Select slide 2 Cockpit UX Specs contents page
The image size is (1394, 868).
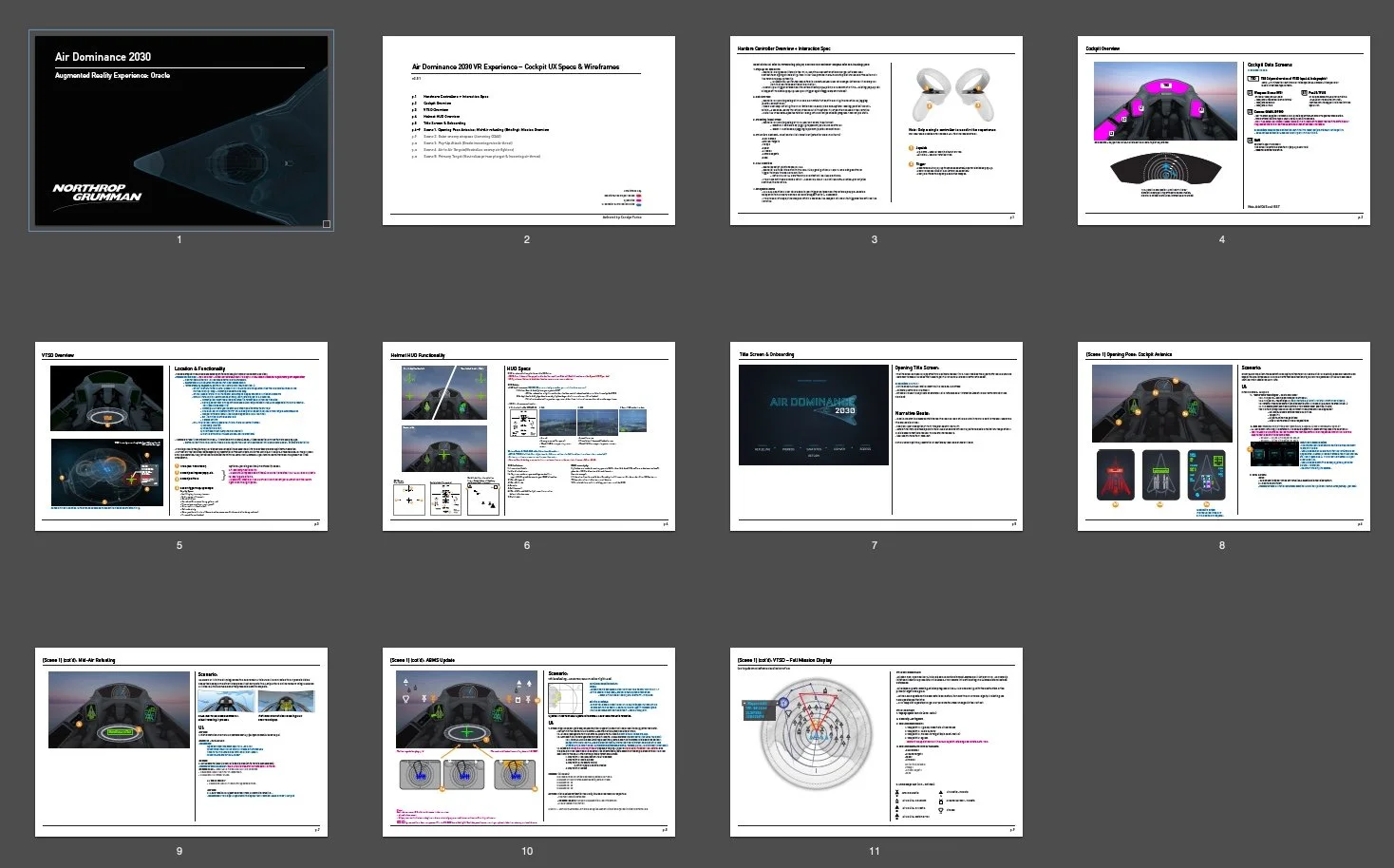(x=528, y=131)
